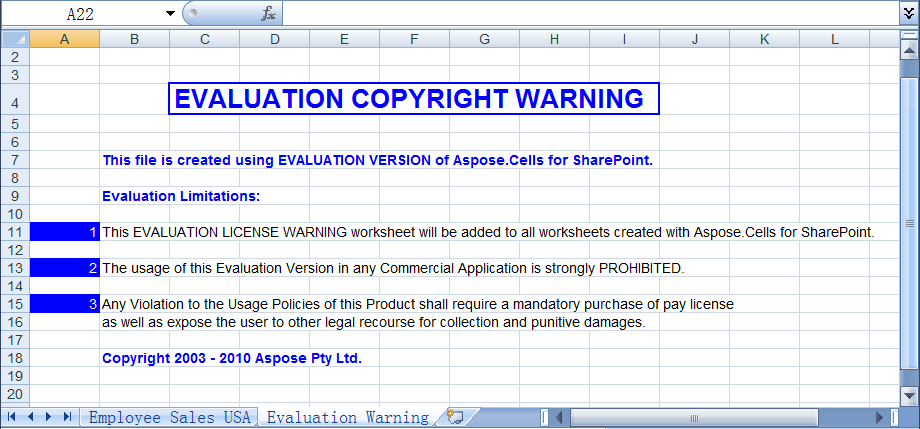
Task: Click the EVALUATION COPYRIGHT WARNING title cell
Action: (x=414, y=99)
